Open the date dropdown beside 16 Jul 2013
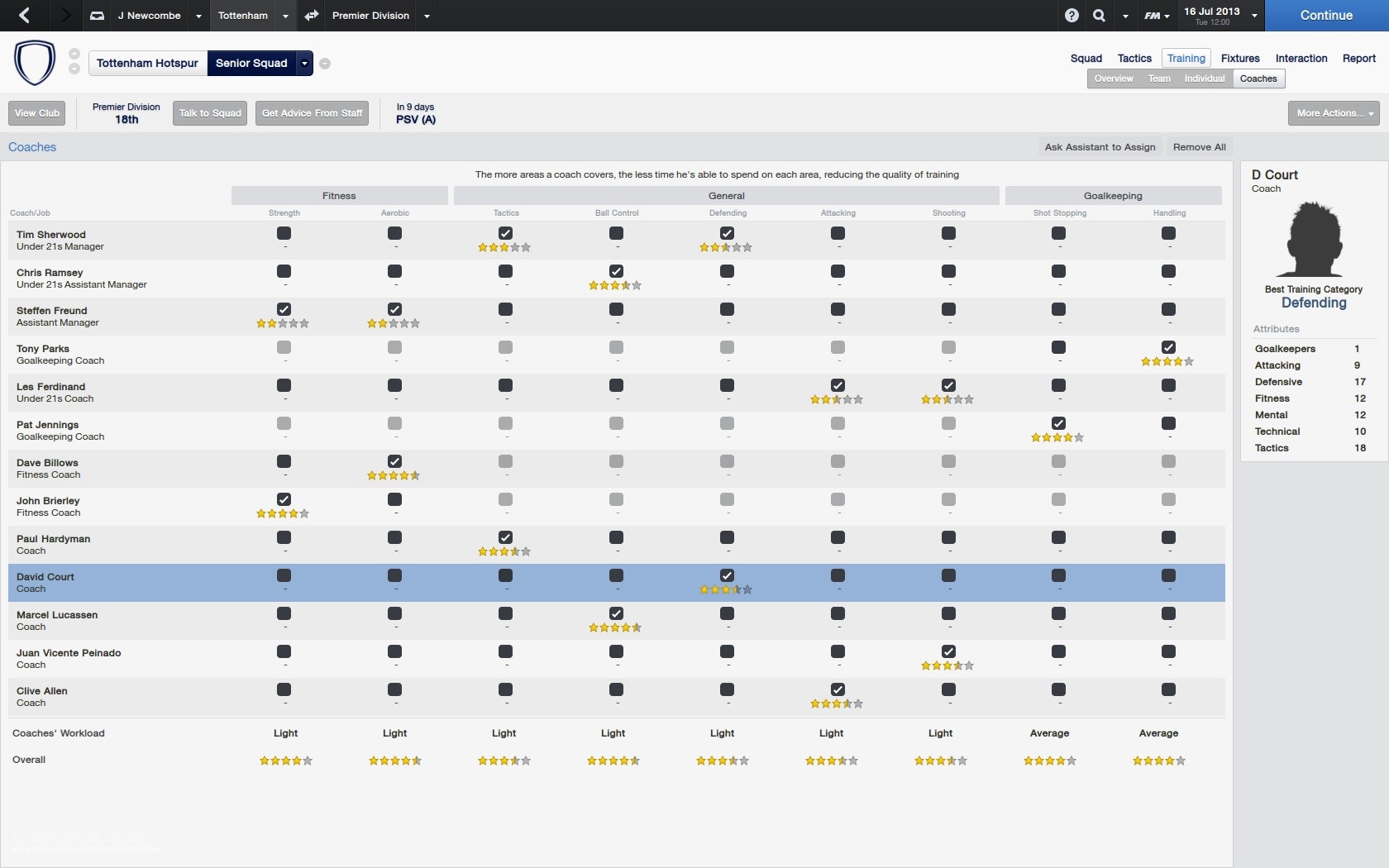The width and height of the screenshot is (1389, 868). pyautogui.click(x=1254, y=15)
